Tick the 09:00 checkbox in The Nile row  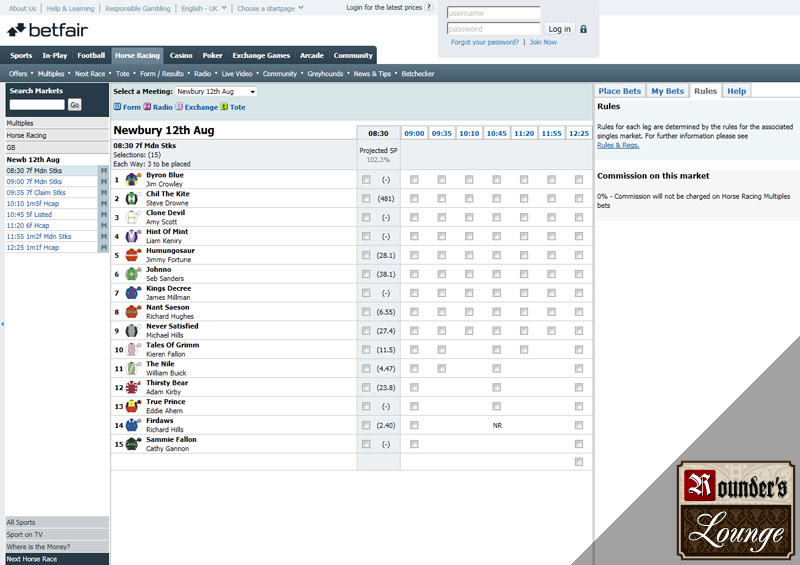[x=414, y=368]
